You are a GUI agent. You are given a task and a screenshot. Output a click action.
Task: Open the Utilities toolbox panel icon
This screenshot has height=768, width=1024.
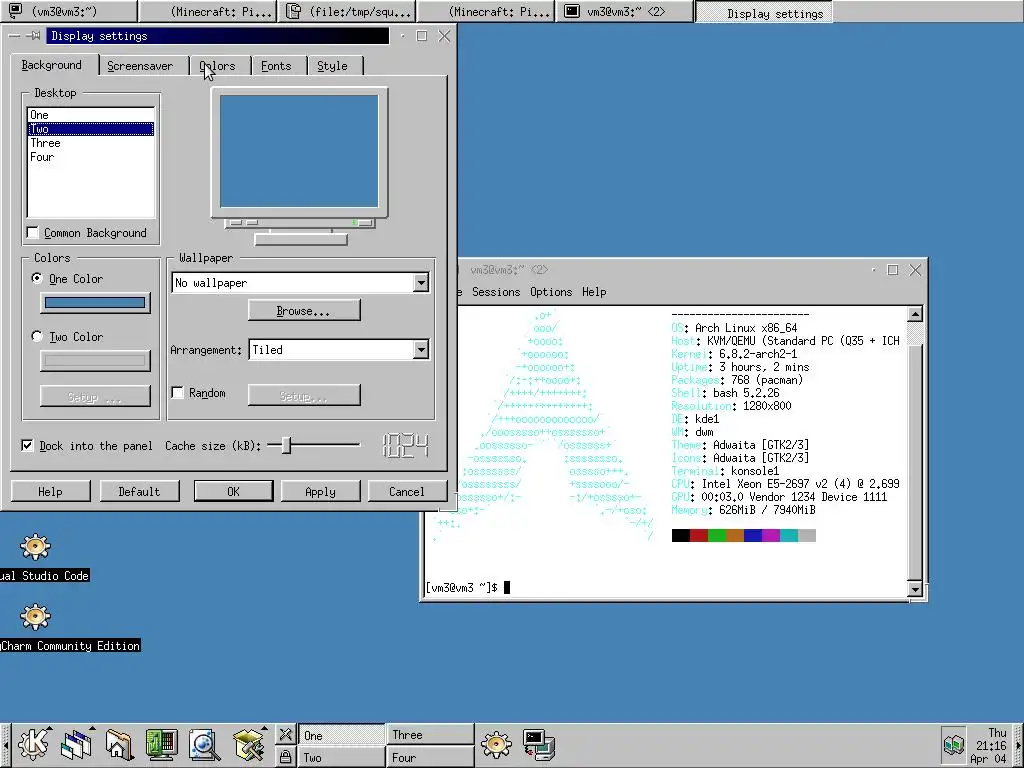[249, 744]
